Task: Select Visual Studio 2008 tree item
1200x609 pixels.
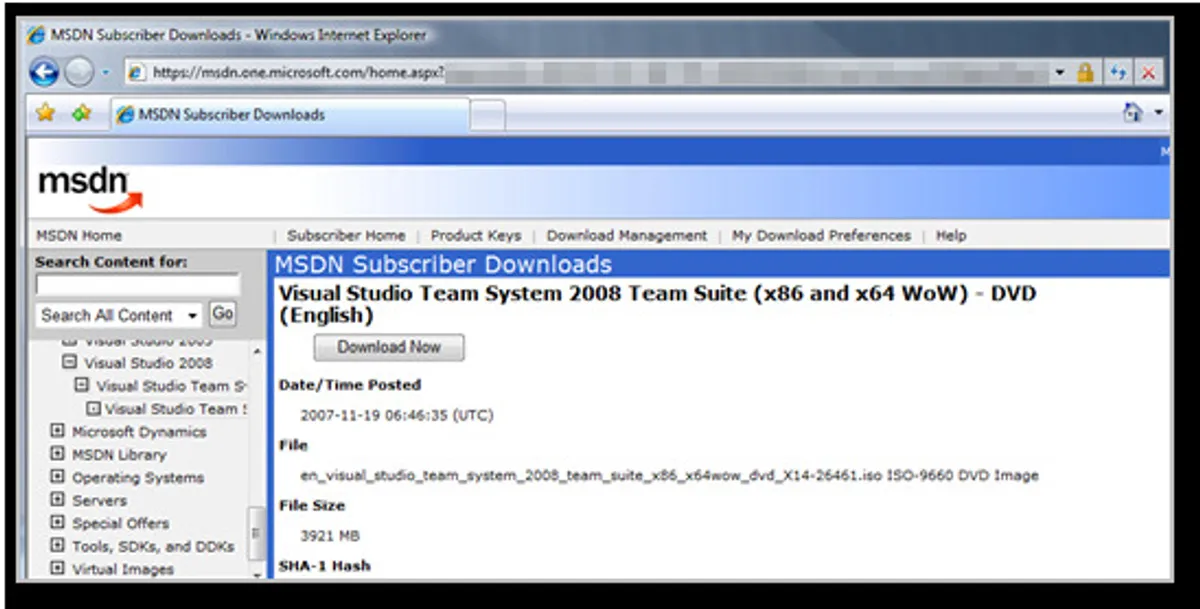Action: click(148, 363)
